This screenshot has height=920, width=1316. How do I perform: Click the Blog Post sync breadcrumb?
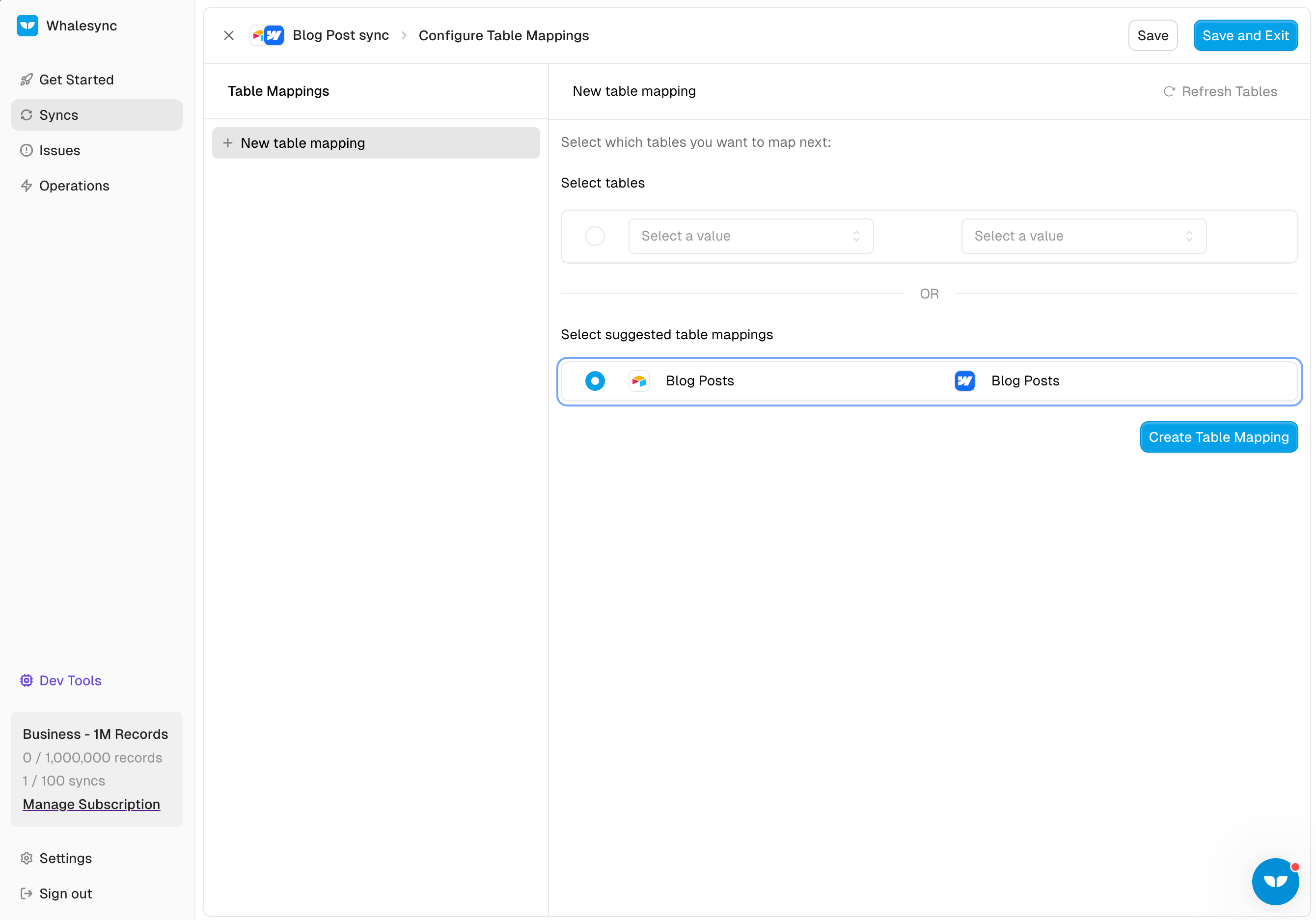point(340,35)
